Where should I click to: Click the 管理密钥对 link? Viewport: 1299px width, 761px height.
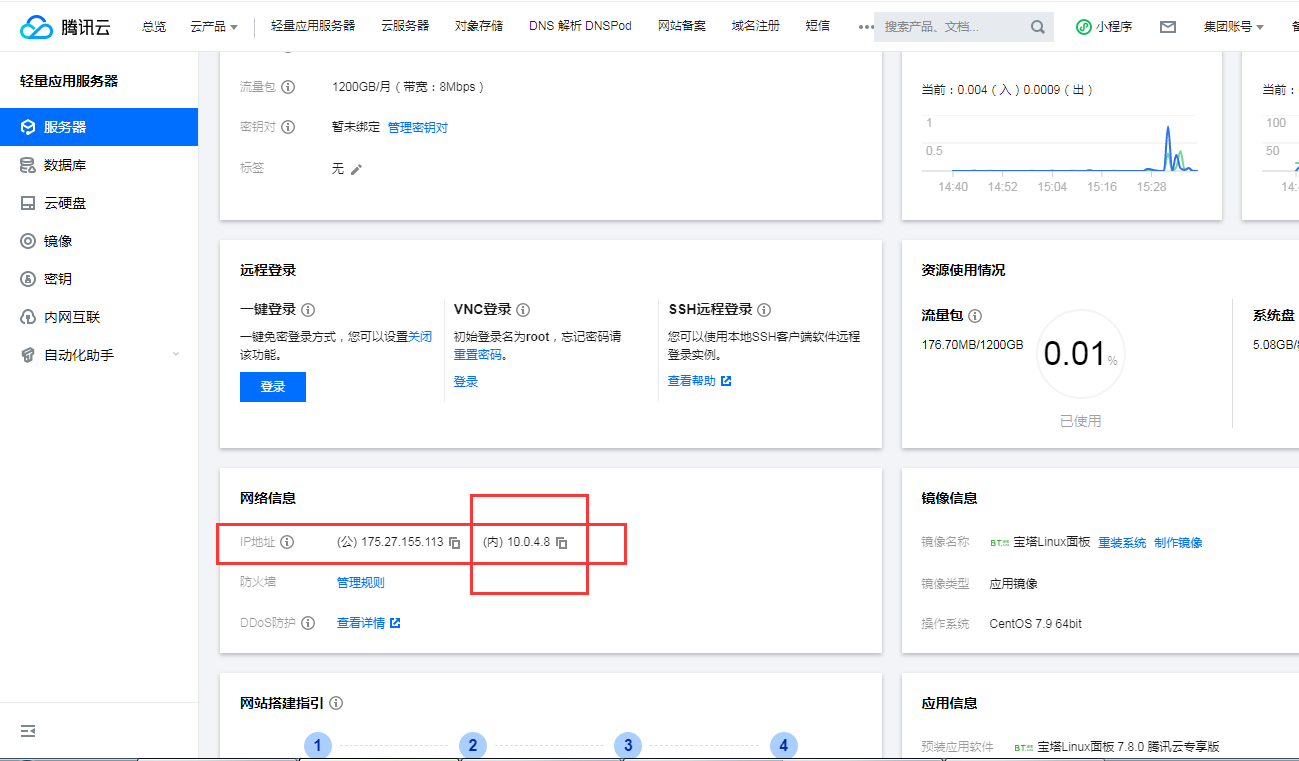click(418, 127)
